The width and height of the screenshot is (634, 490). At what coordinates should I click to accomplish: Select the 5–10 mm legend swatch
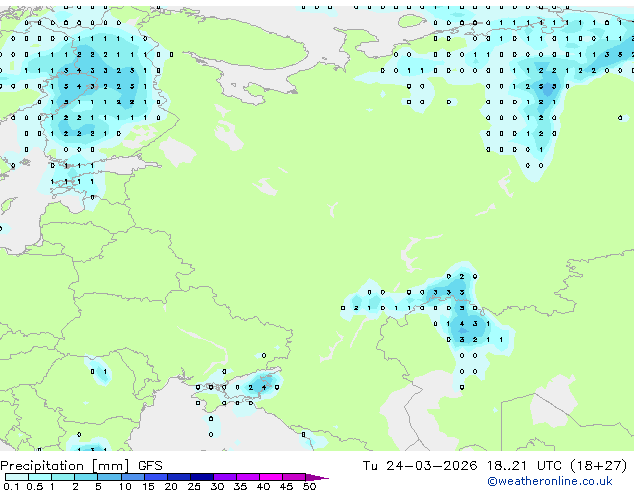coord(109,477)
